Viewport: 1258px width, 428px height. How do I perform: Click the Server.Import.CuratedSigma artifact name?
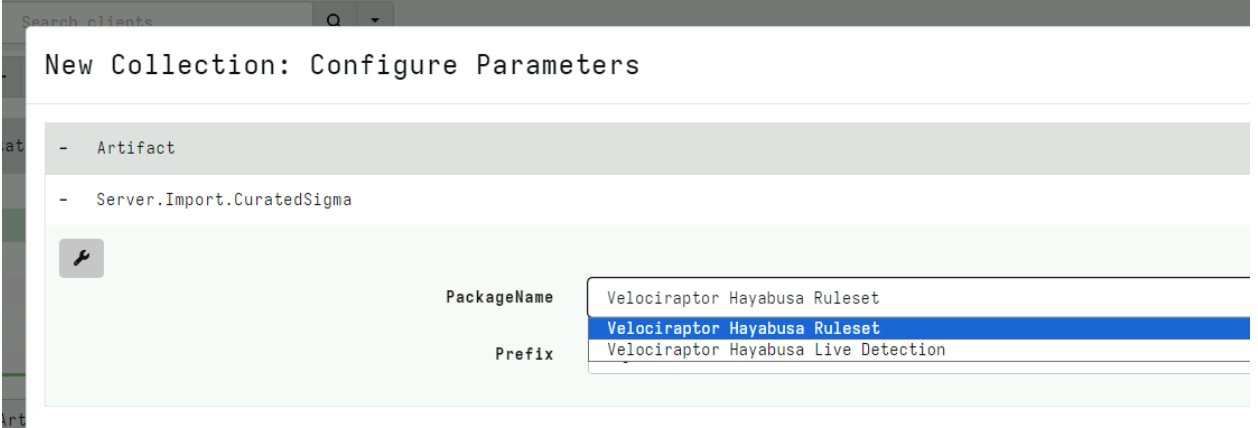[x=223, y=200]
